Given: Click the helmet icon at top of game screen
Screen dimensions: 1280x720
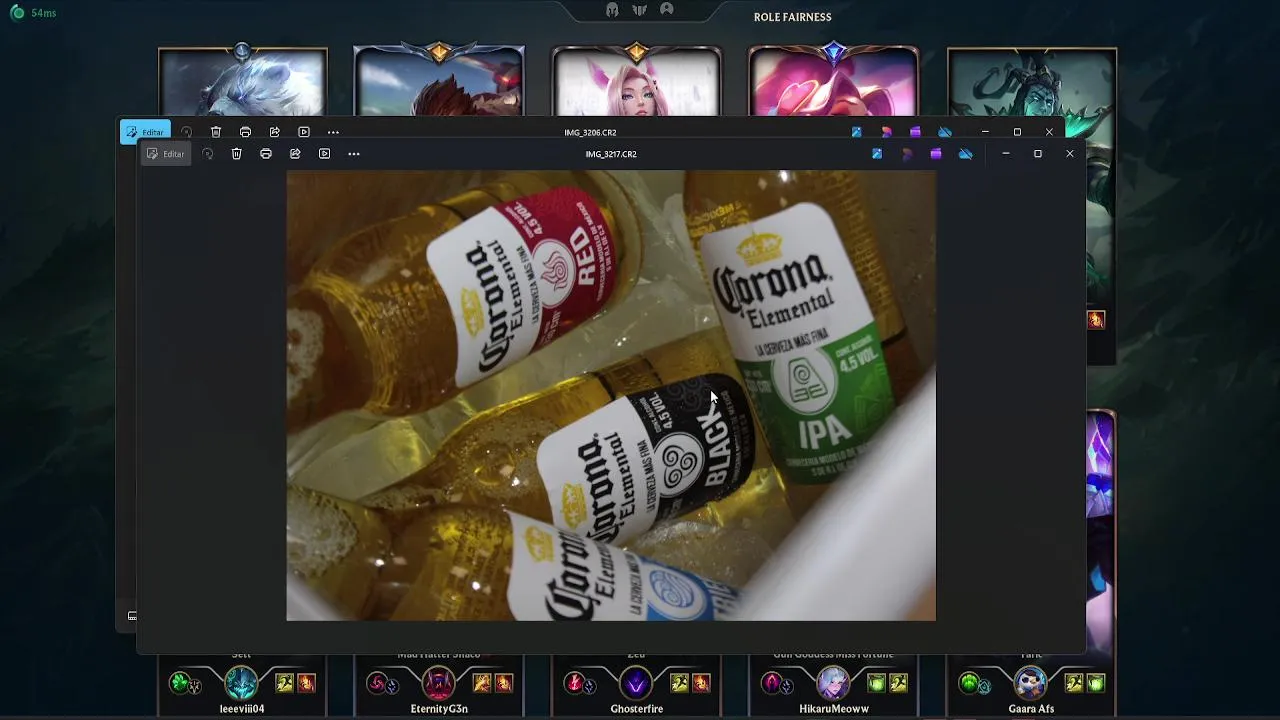Looking at the screenshot, I should pyautogui.click(x=612, y=10).
